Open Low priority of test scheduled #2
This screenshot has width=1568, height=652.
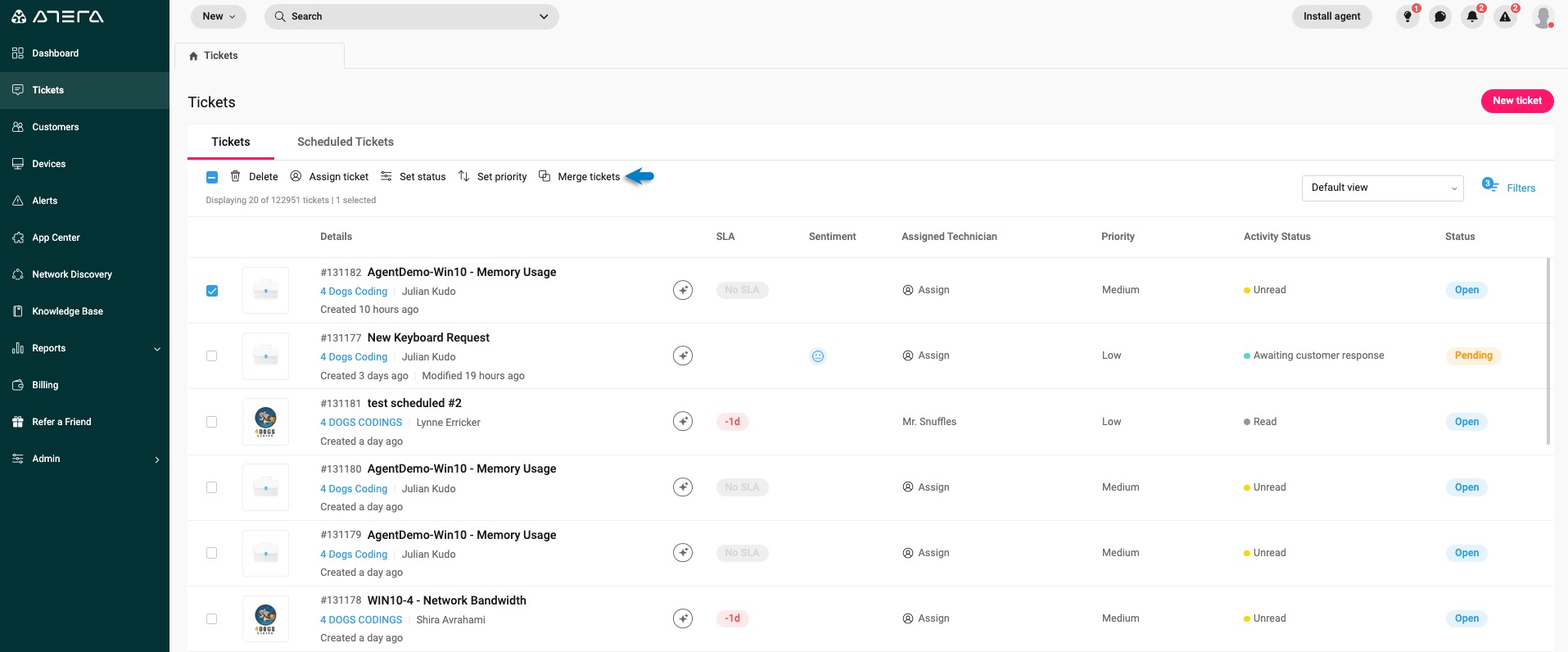click(1111, 422)
